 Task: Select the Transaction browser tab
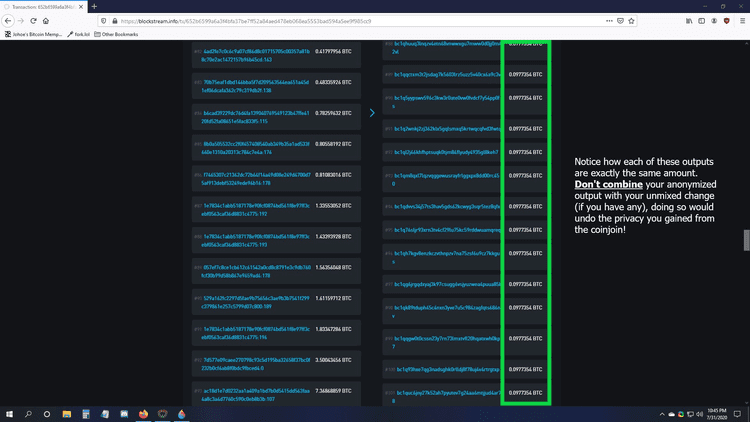[x=44, y=7]
